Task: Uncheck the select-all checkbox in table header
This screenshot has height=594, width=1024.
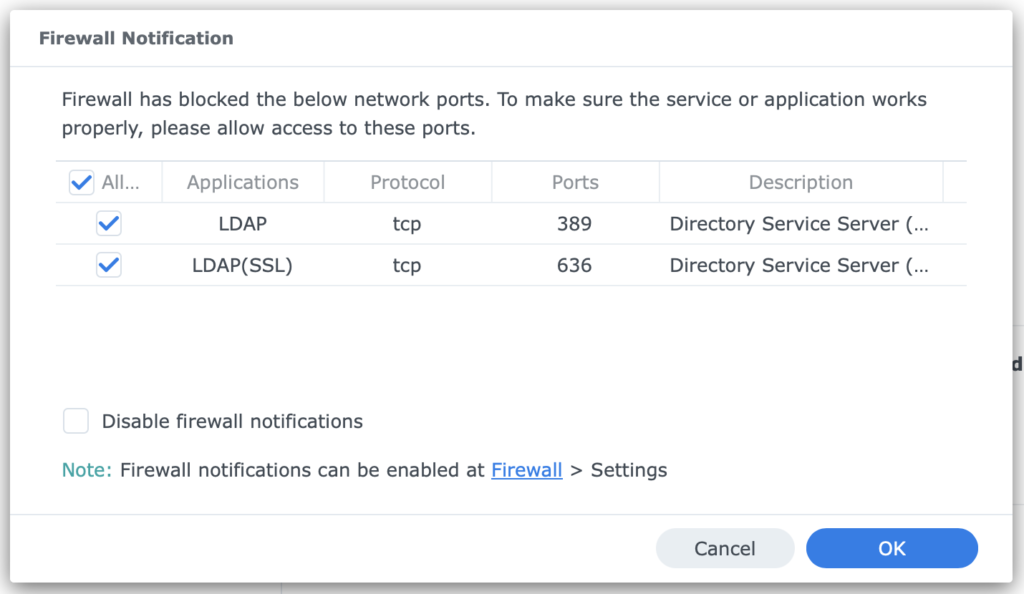Action: (x=81, y=181)
